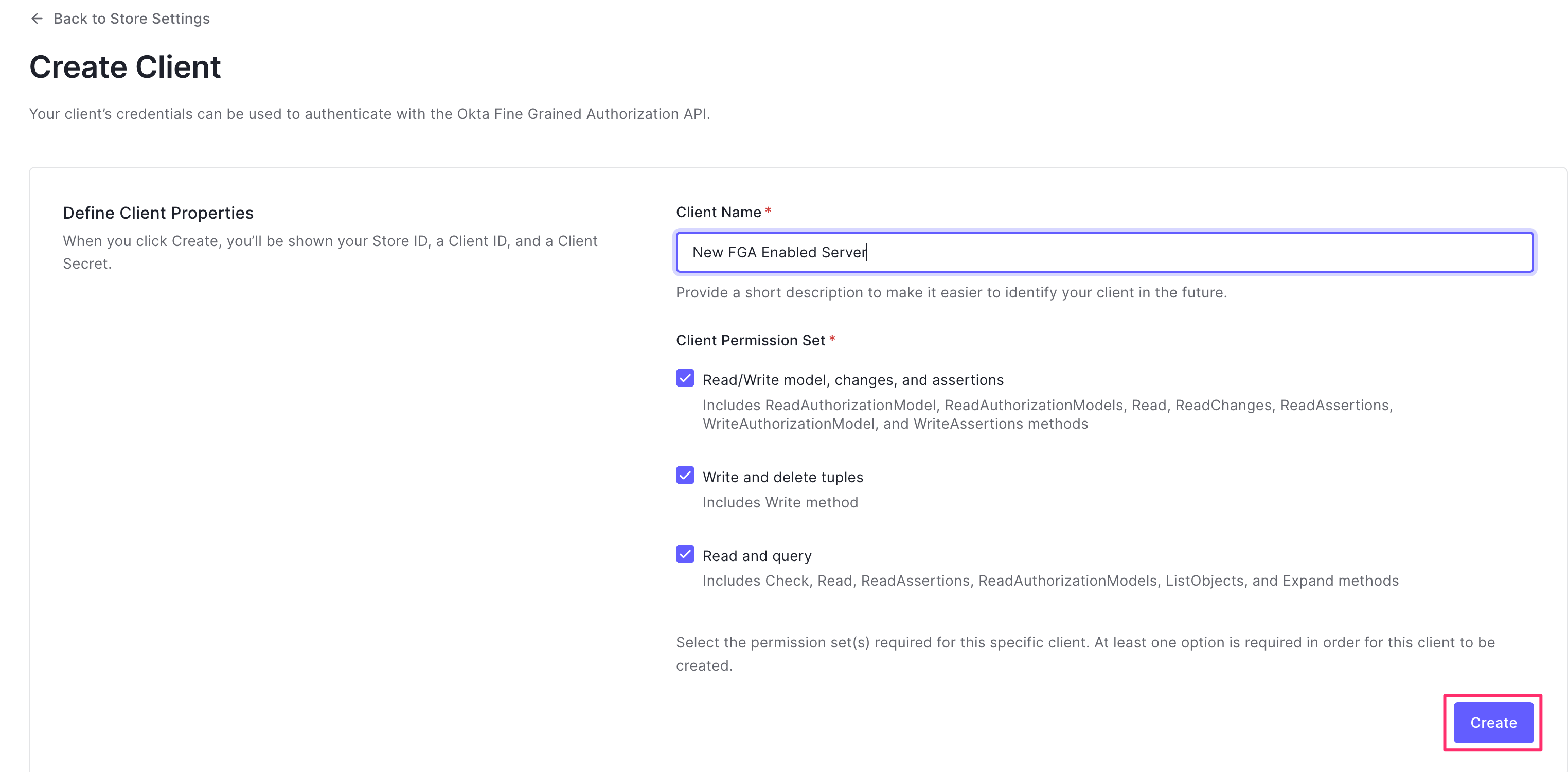Click the back arrow icon
This screenshot has width=1568, height=772.
(37, 19)
